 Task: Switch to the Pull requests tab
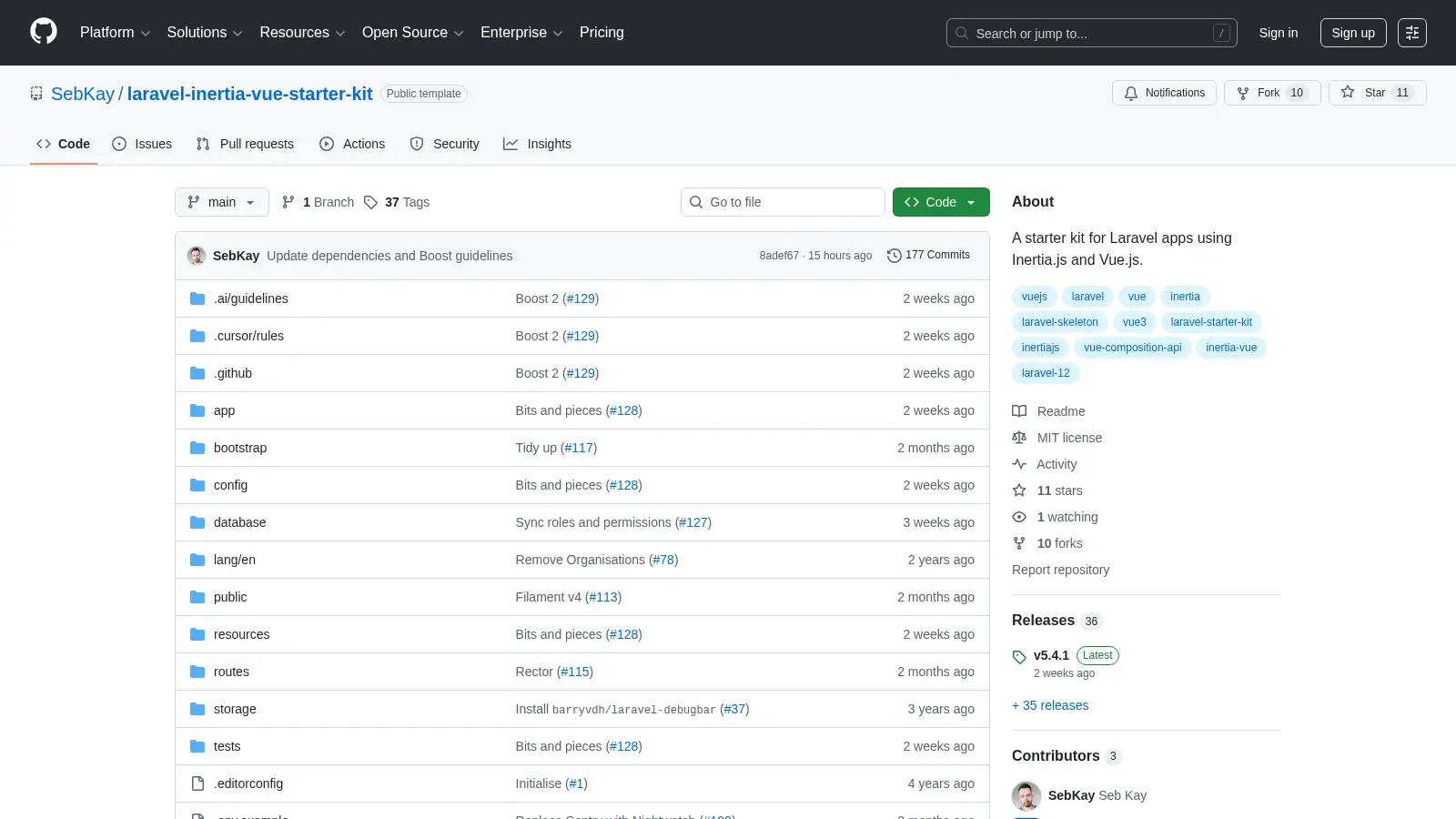[245, 144]
